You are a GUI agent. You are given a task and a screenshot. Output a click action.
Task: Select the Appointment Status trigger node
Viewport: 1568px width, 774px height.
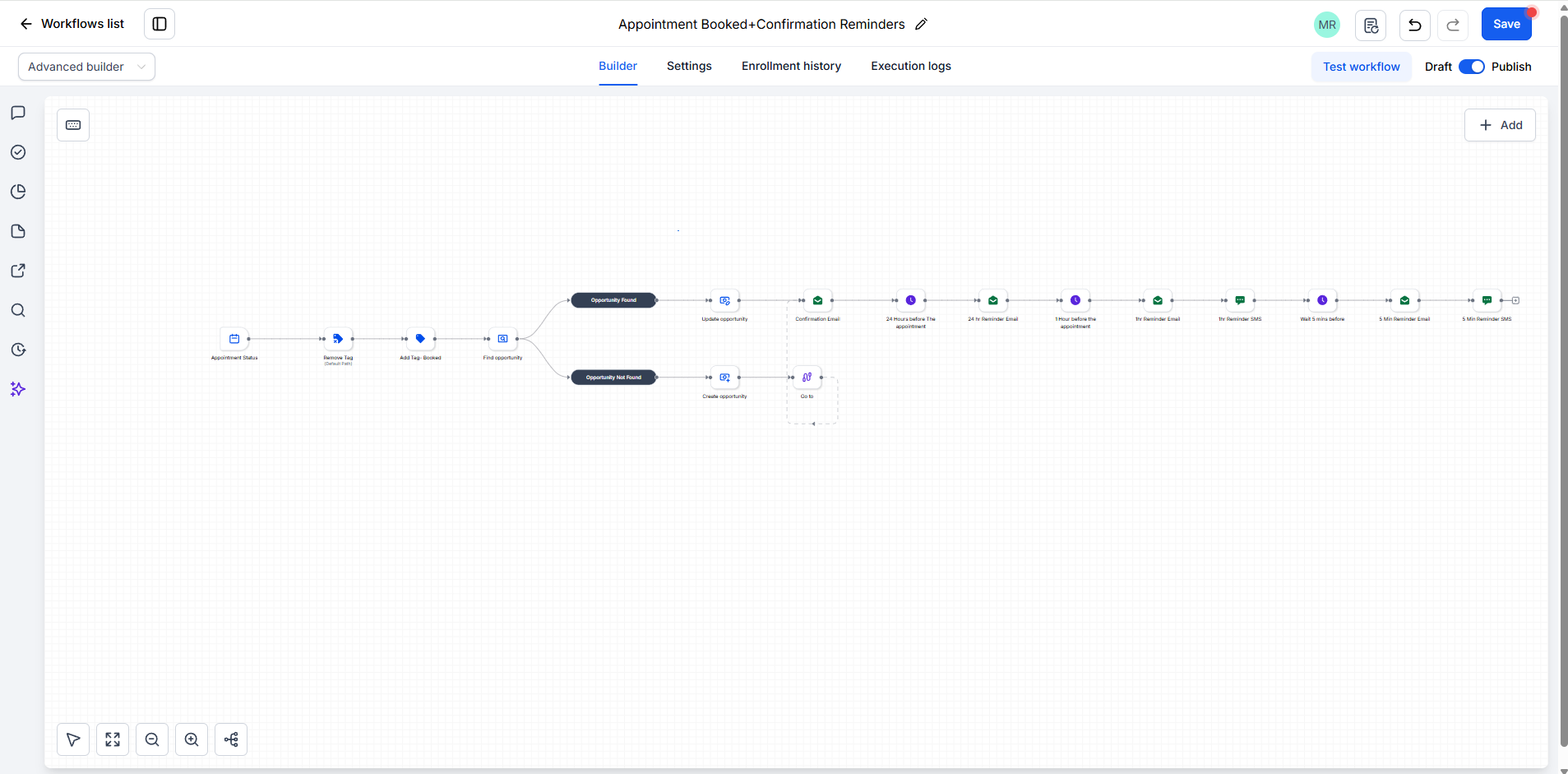[x=234, y=339]
